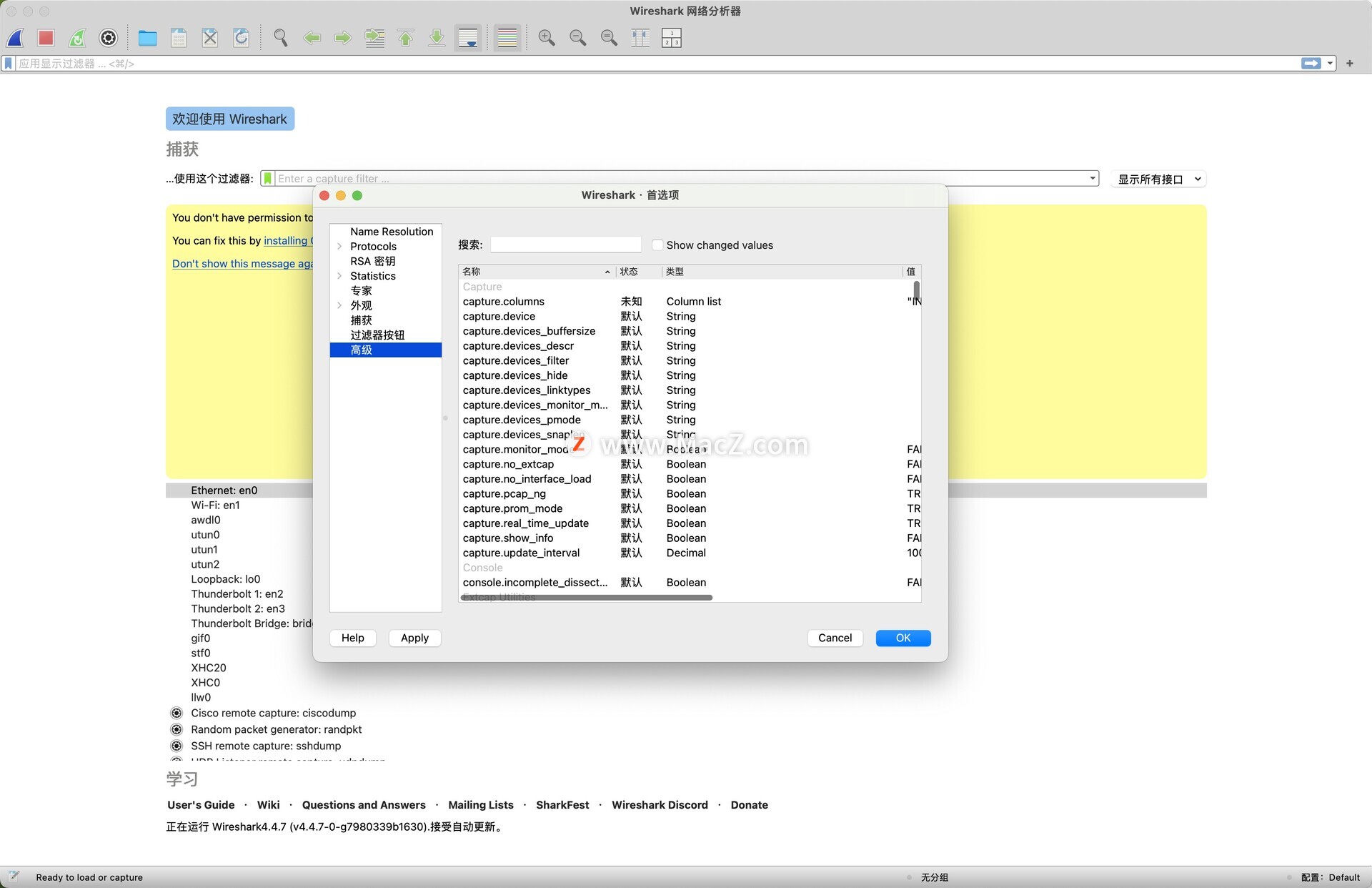1372x888 pixels.
Task: Cancel the preferences dialog
Action: 835,638
